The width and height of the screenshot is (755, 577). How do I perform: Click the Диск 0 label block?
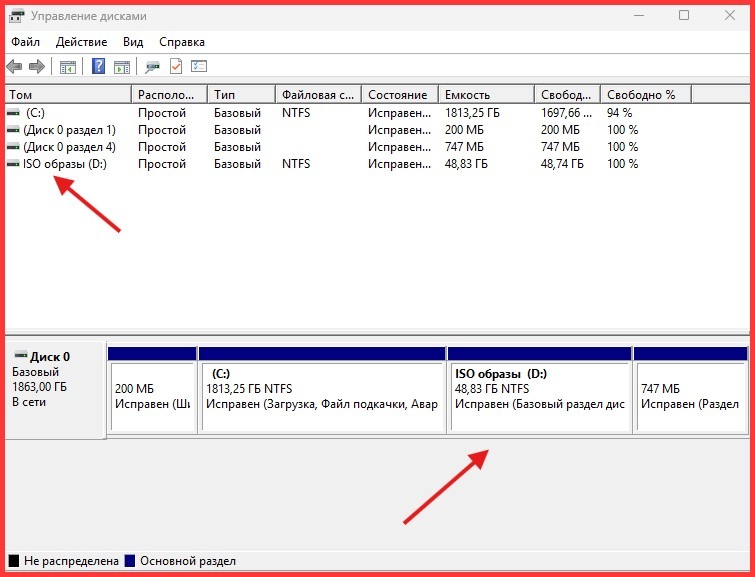(x=55, y=388)
